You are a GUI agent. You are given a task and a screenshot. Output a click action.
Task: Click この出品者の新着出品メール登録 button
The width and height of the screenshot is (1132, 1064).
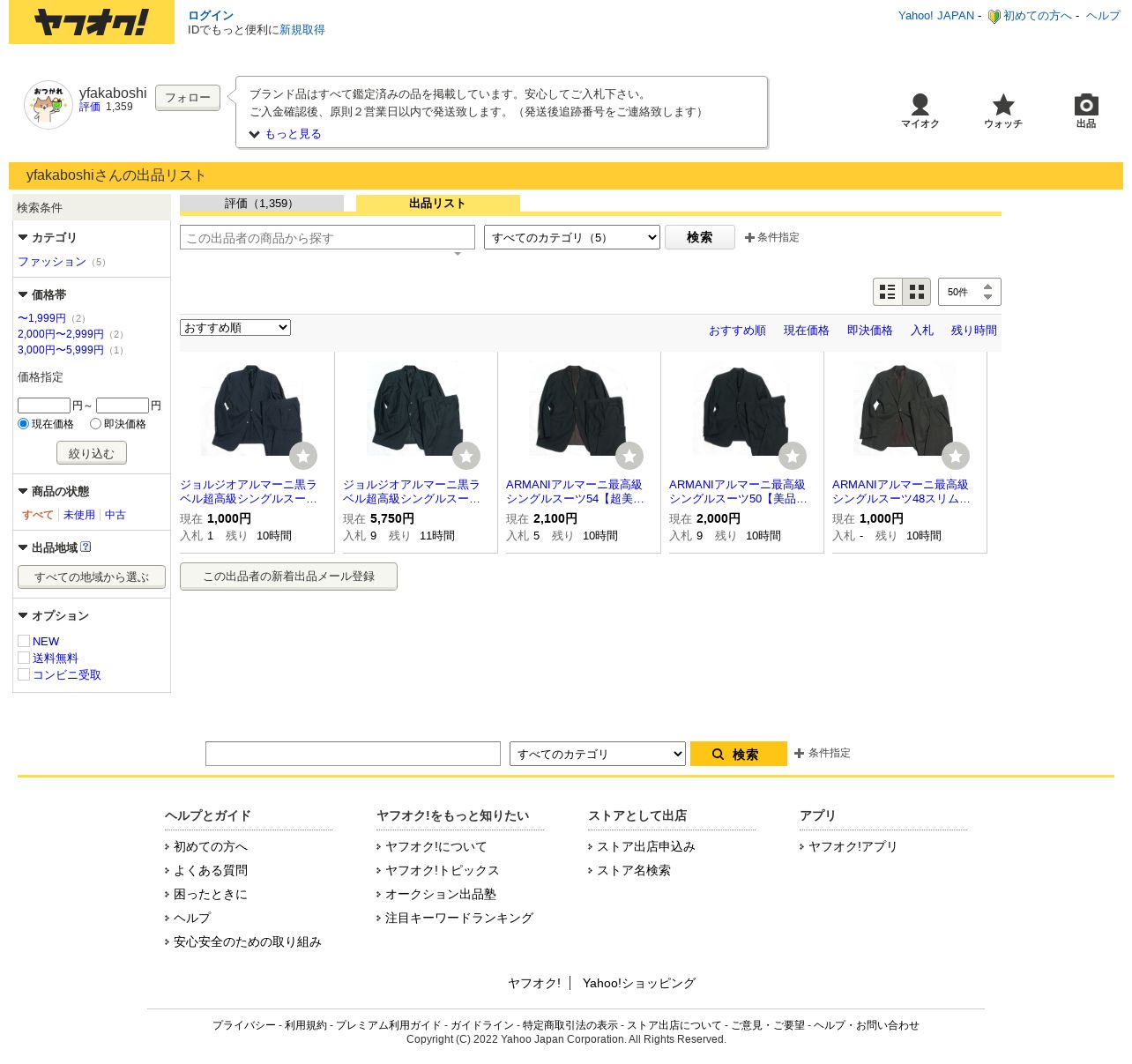click(x=288, y=577)
